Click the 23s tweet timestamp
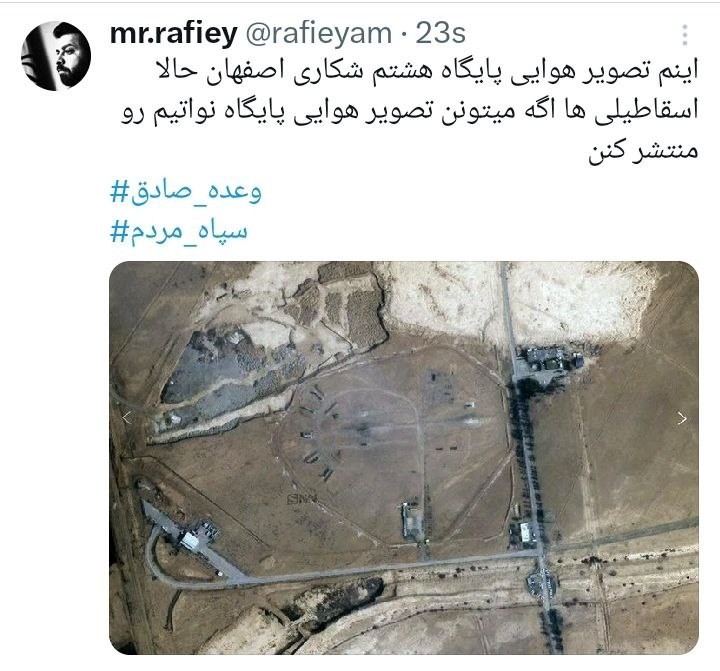 440,34
